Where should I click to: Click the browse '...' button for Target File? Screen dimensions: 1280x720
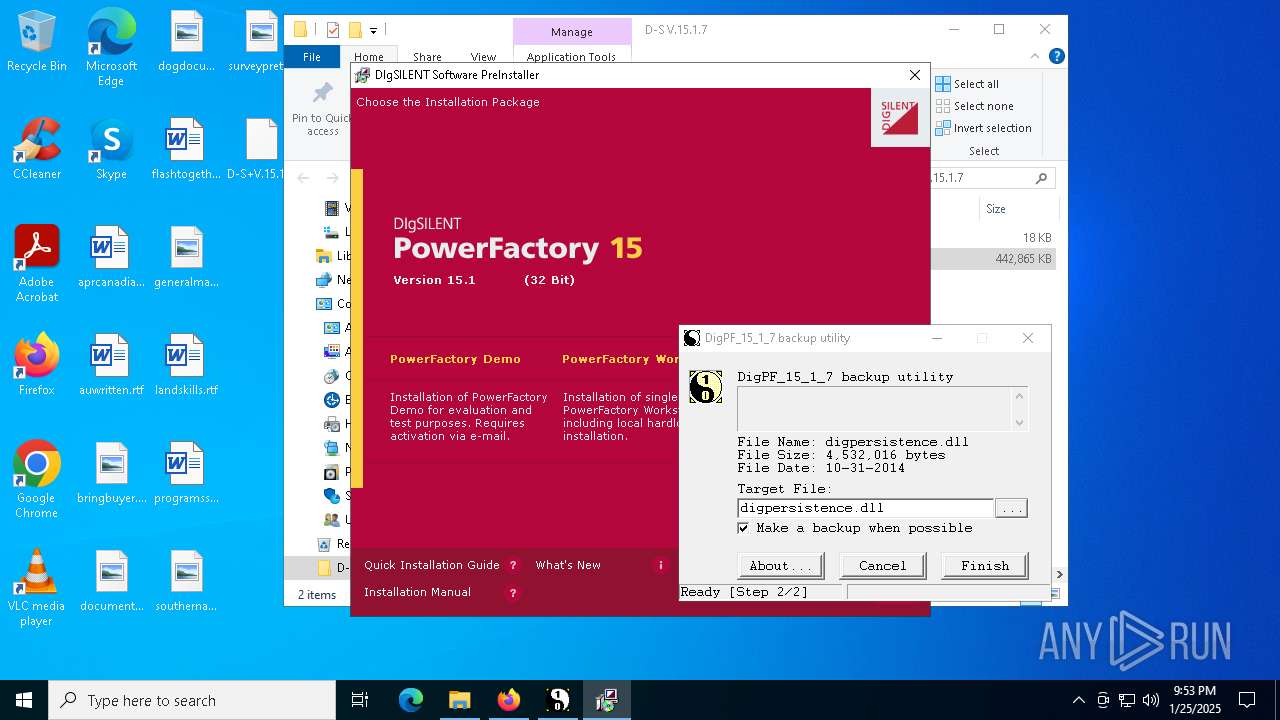[1011, 508]
